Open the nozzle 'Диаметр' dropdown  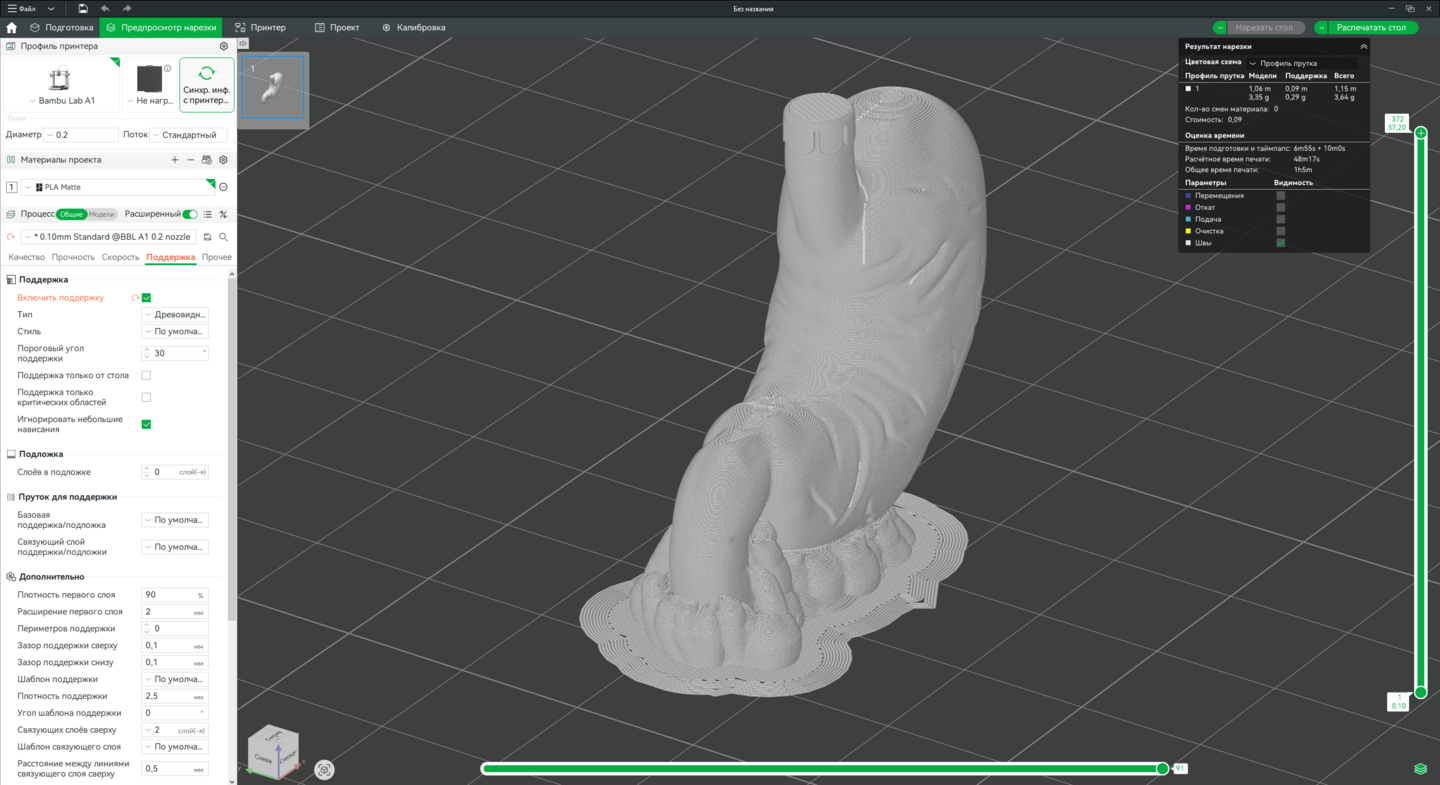coord(82,135)
